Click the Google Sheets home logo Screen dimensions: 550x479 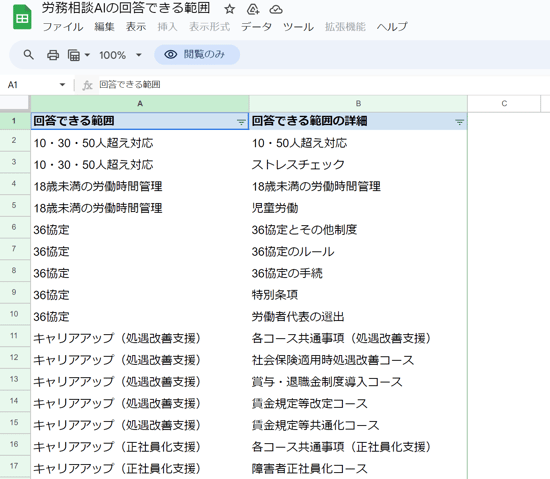pyautogui.click(x=22, y=17)
